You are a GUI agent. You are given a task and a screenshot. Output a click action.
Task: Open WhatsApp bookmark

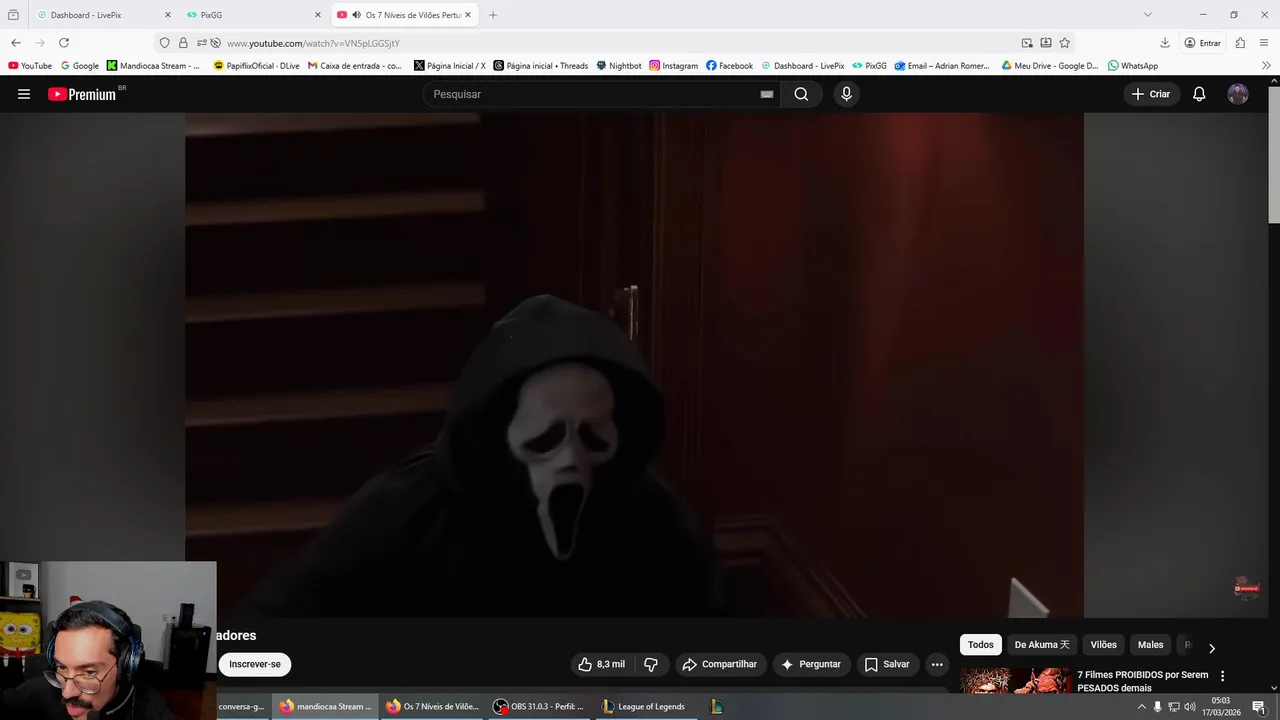[x=1133, y=66]
